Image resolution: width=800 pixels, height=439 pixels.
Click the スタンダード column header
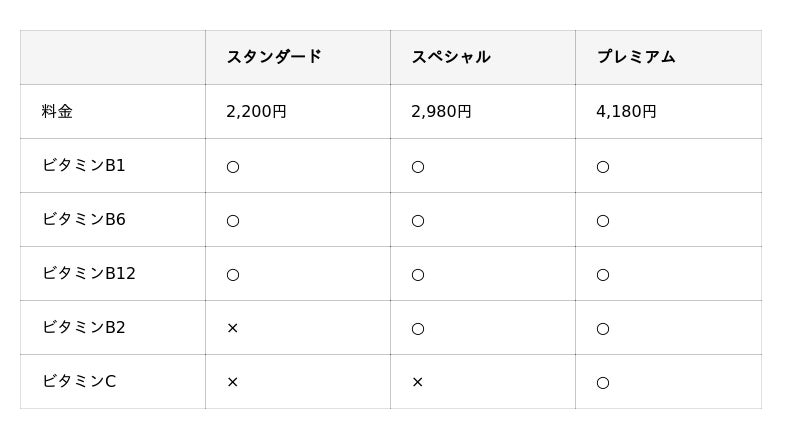click(274, 57)
